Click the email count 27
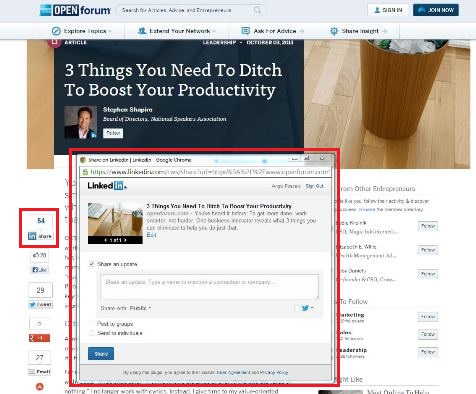 pos(40,357)
